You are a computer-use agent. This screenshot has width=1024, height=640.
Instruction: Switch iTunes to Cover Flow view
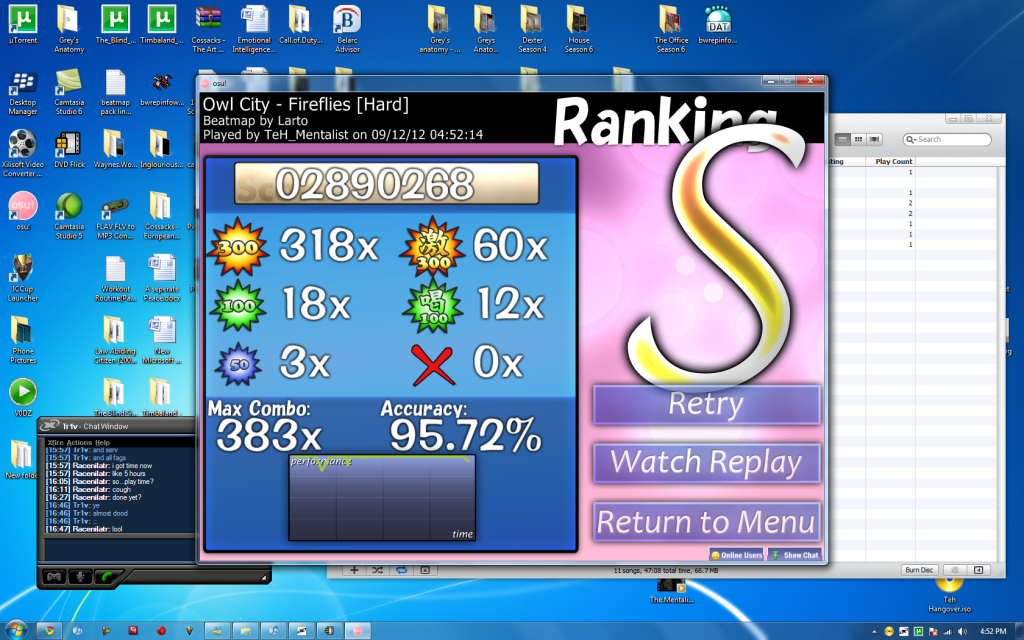[874, 139]
